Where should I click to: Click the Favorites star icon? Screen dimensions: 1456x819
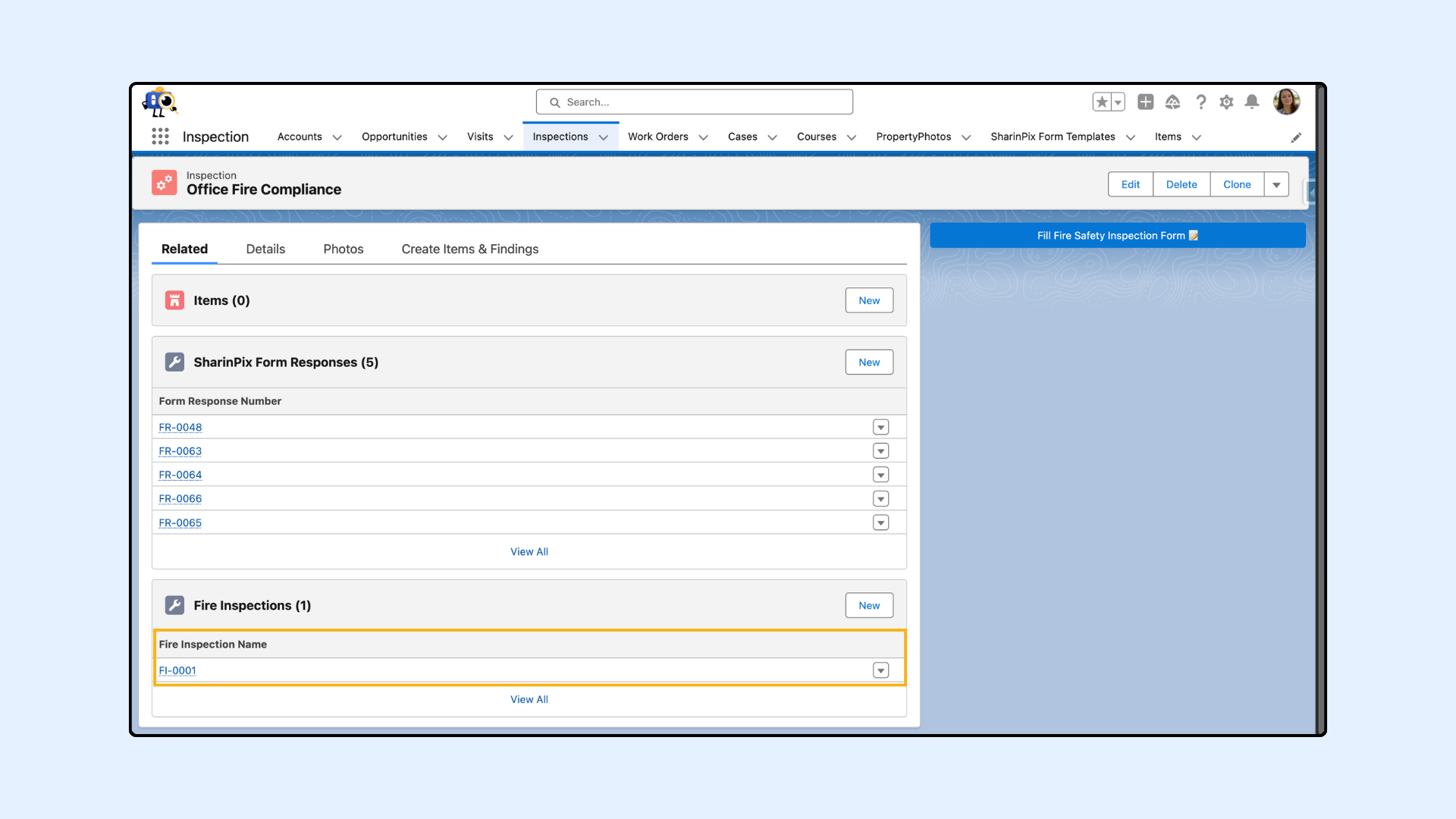click(1102, 102)
